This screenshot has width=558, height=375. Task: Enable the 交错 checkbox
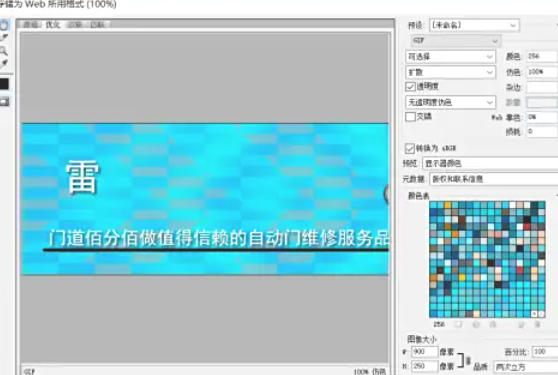pos(410,117)
